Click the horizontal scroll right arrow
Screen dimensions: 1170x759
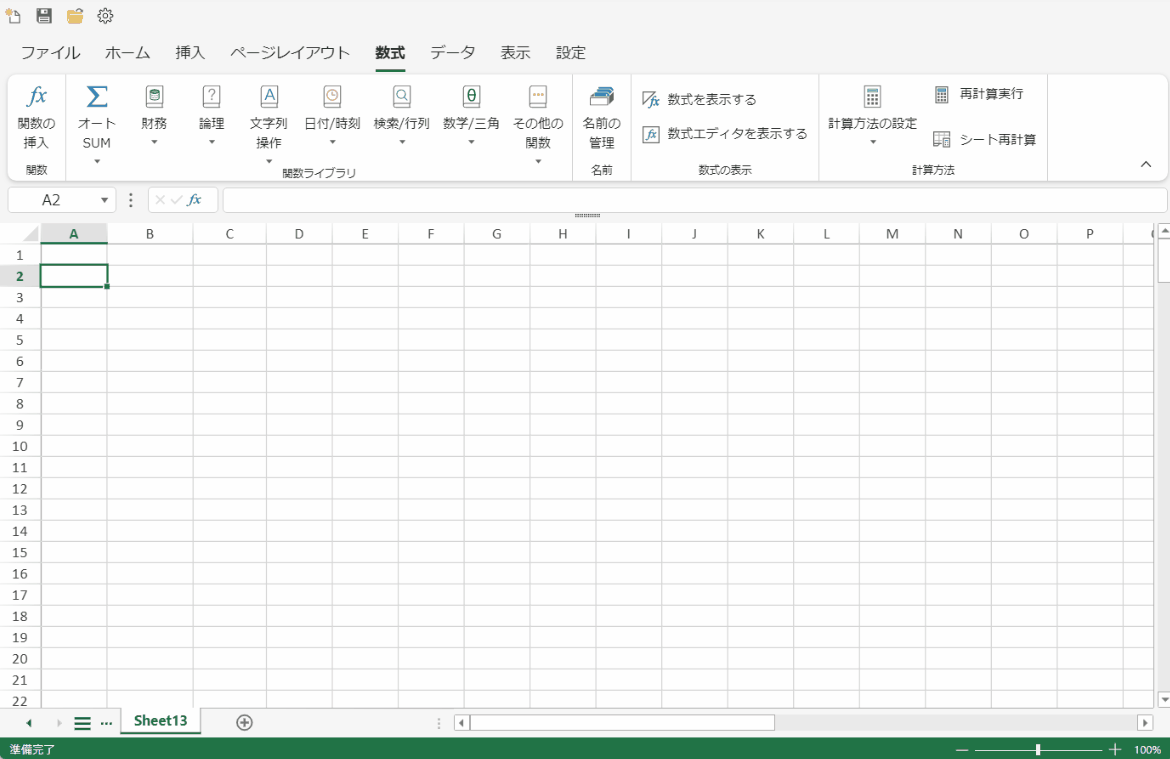pyautogui.click(x=1145, y=722)
